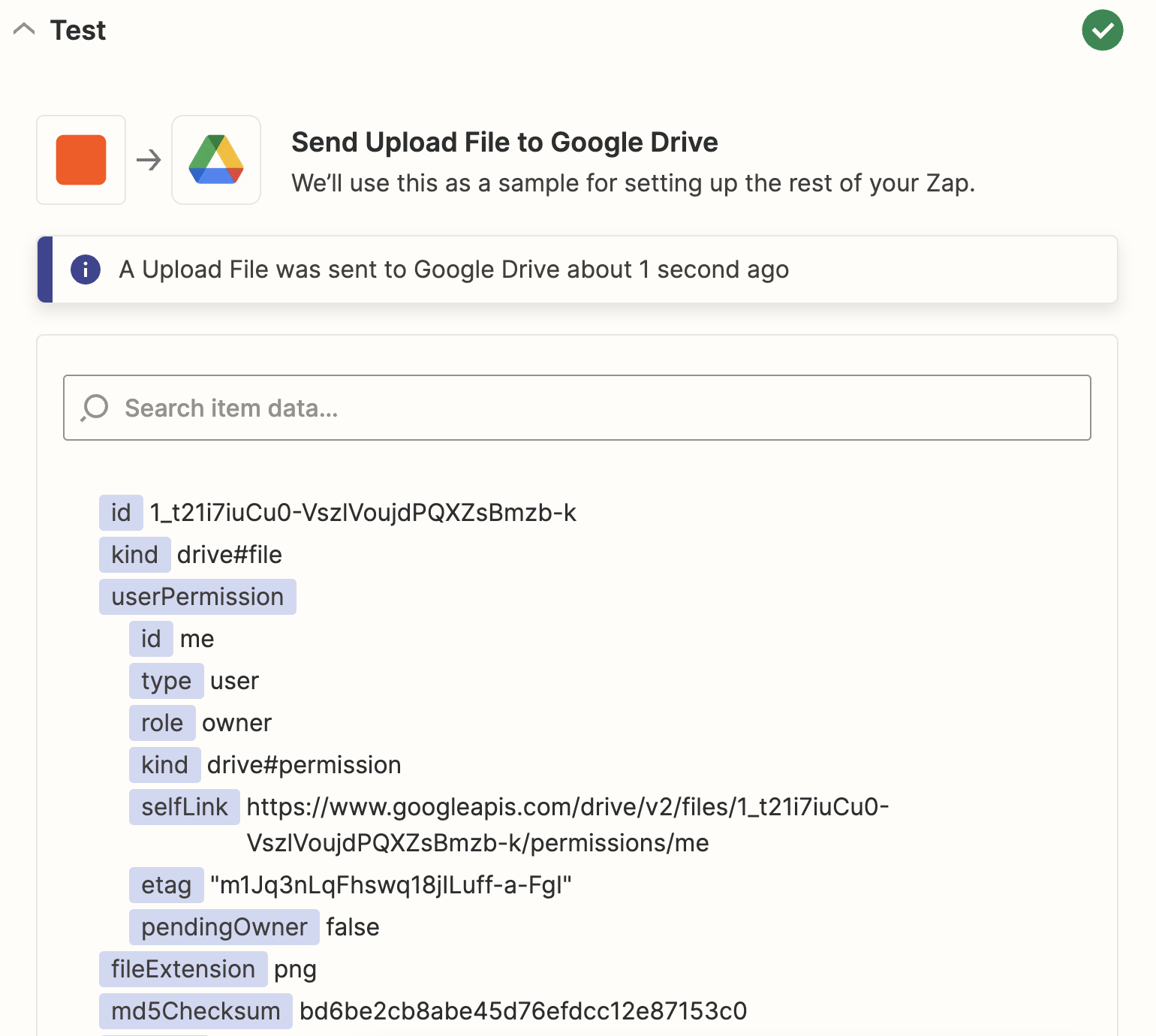This screenshot has width=1156, height=1036.
Task: Click the blue info icon
Action: pyautogui.click(x=86, y=270)
